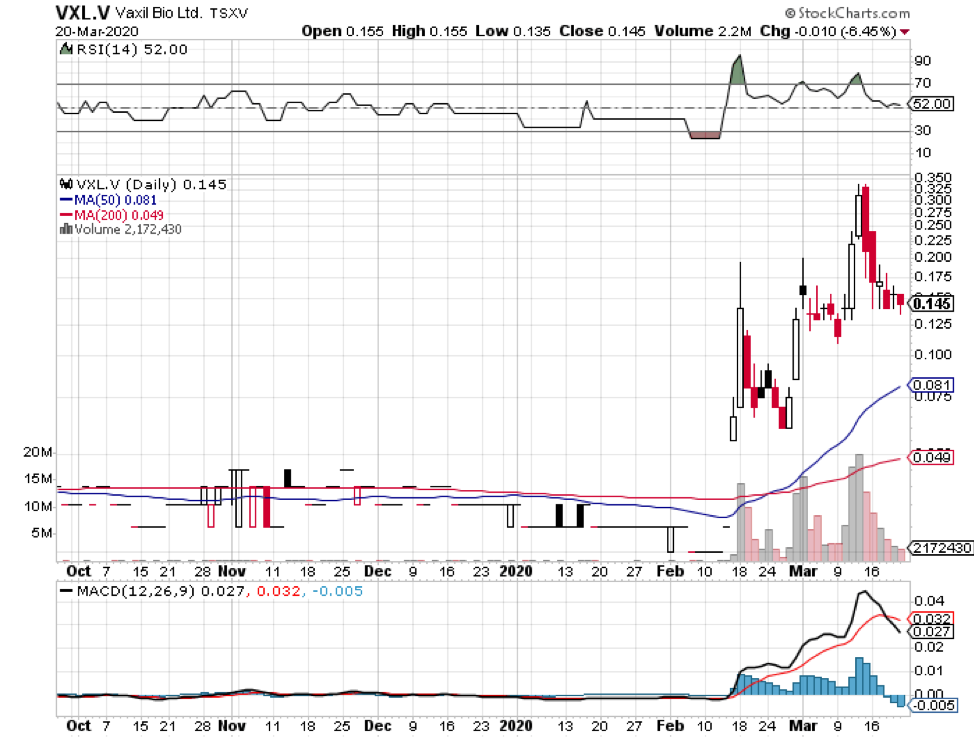Click the red down arrow beside Chg

[905, 32]
